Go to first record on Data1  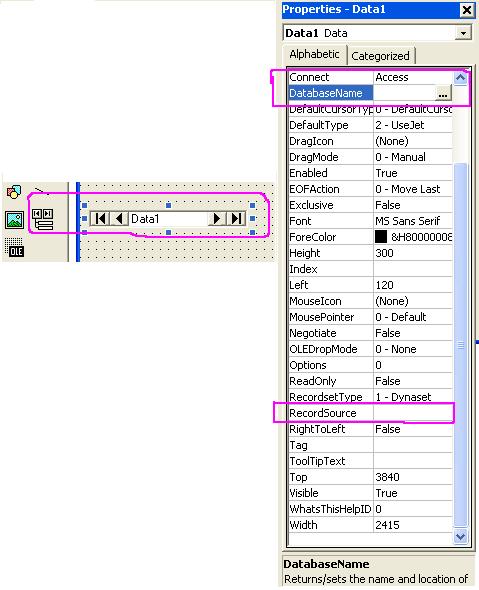100,219
